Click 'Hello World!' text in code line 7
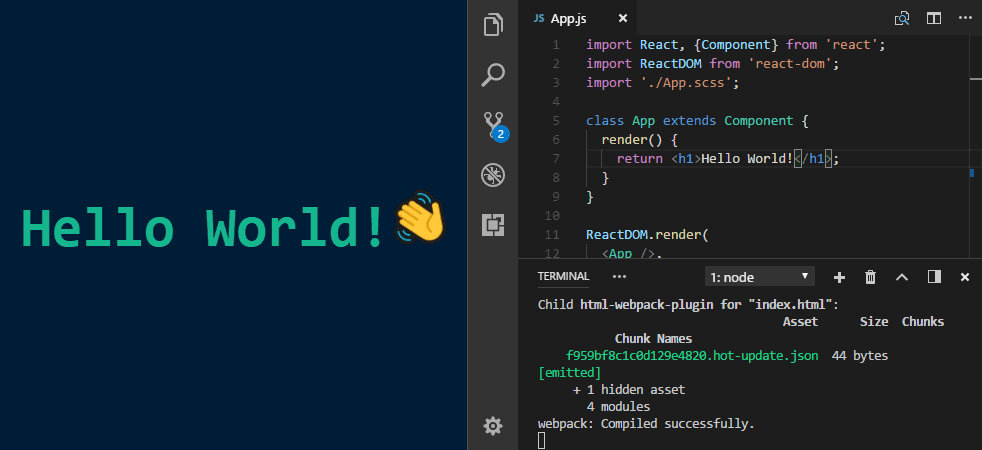This screenshot has width=982, height=450. click(x=747, y=159)
